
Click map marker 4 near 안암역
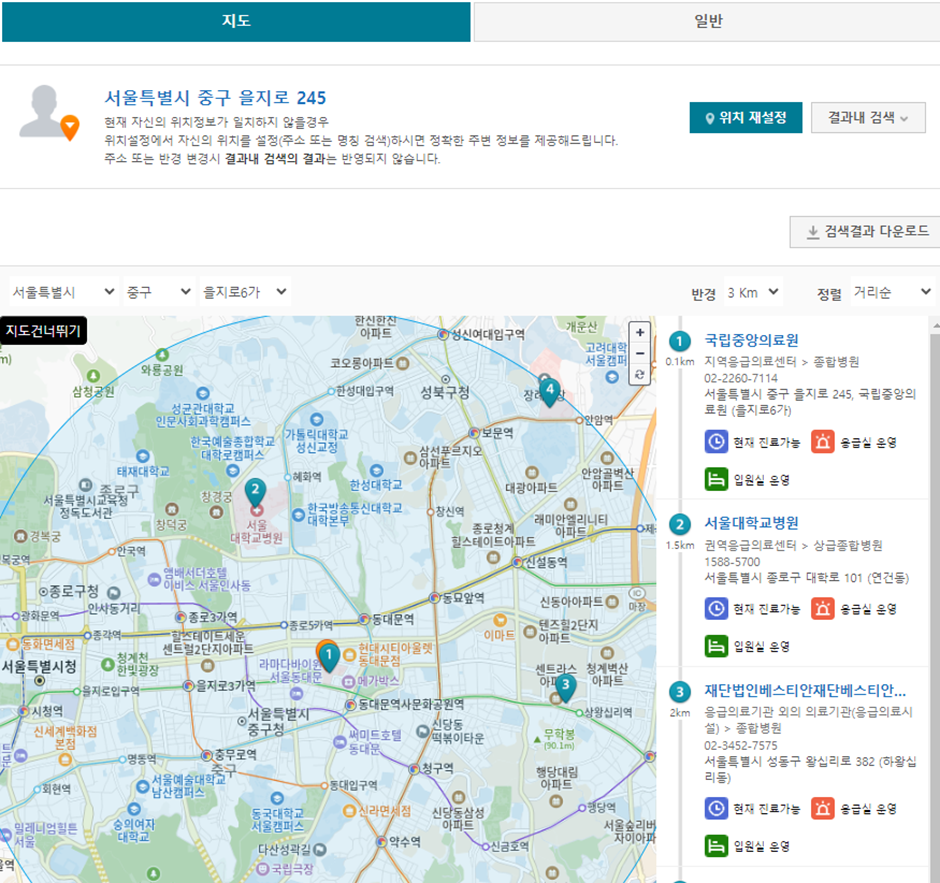click(x=550, y=392)
